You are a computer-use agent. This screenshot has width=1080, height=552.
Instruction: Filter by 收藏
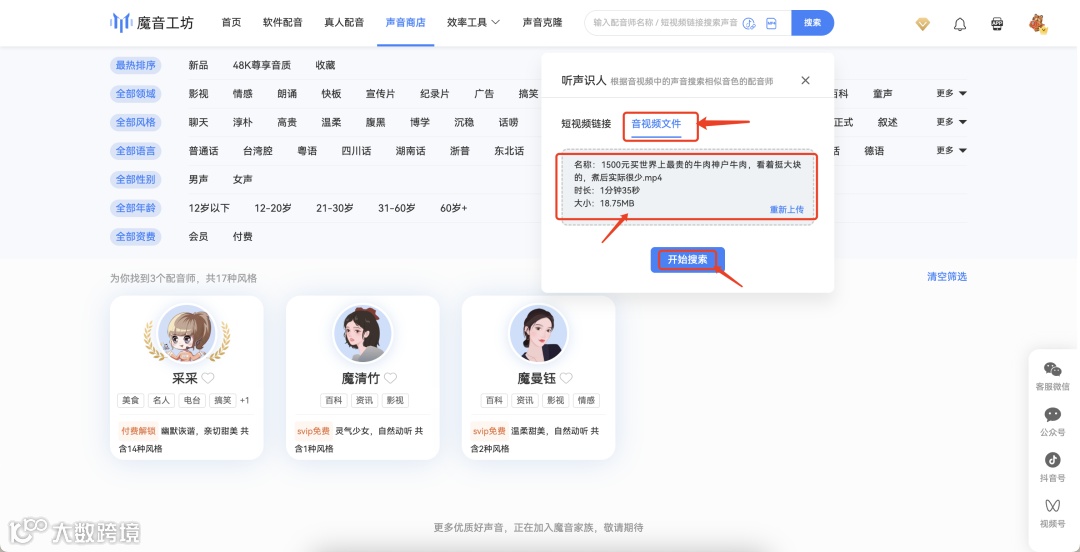pos(325,65)
